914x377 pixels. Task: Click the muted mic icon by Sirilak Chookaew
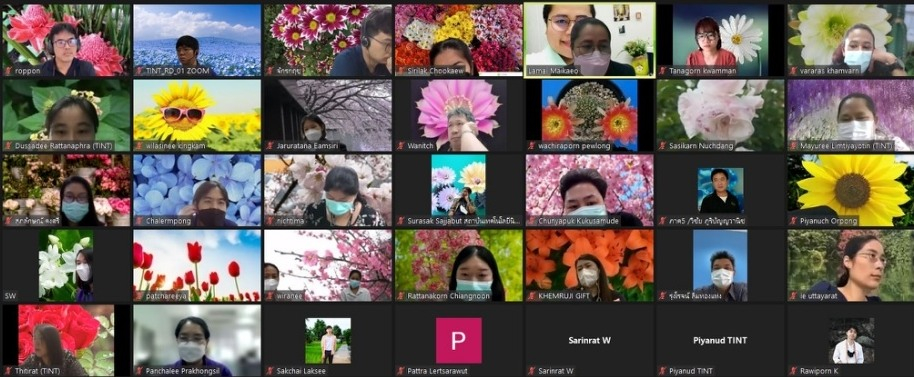click(x=401, y=71)
